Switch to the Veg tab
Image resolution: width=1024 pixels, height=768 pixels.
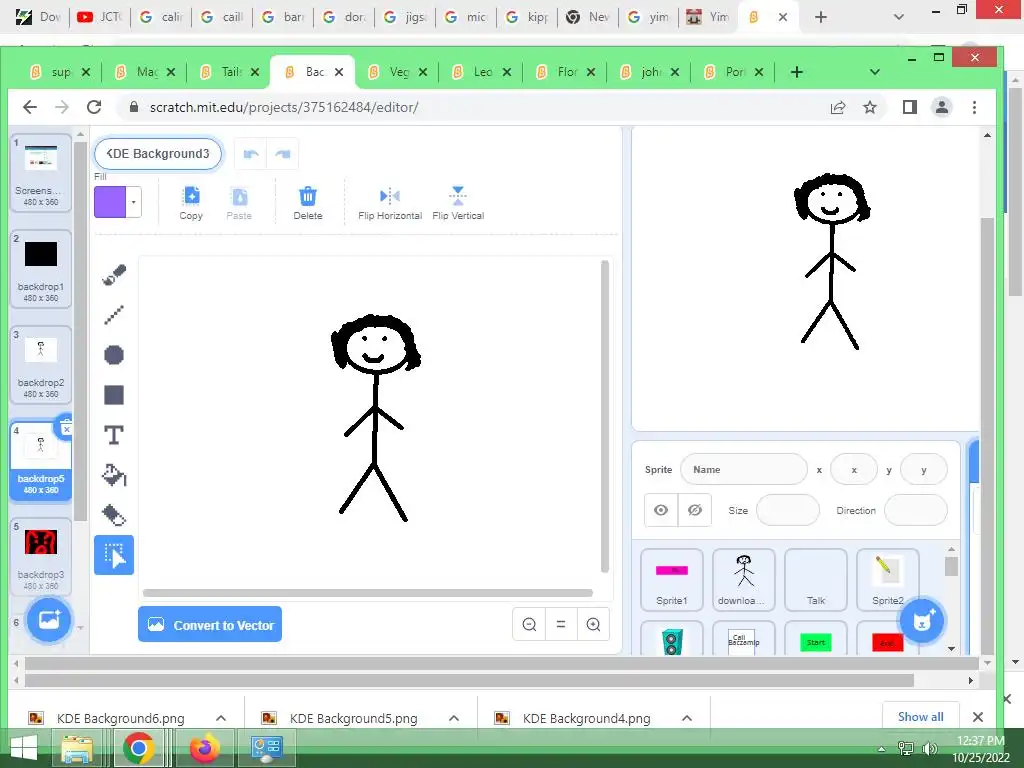coord(398,72)
